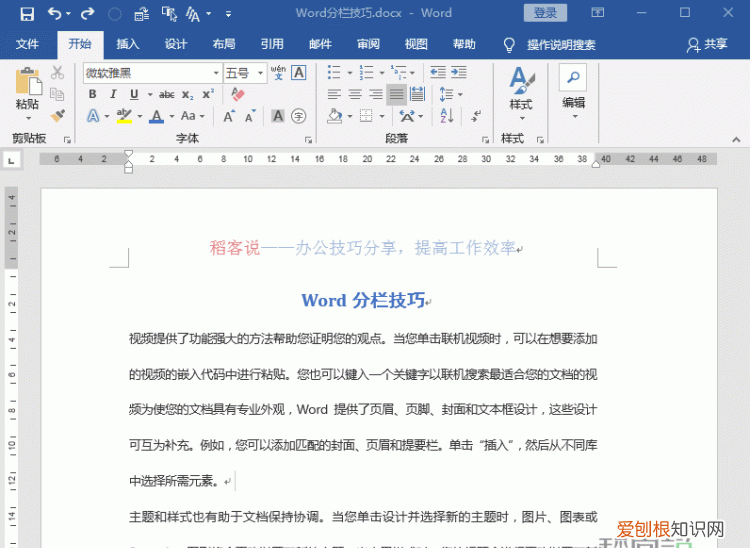Switch to the 插入 tab
750x548 pixels.
[128, 44]
